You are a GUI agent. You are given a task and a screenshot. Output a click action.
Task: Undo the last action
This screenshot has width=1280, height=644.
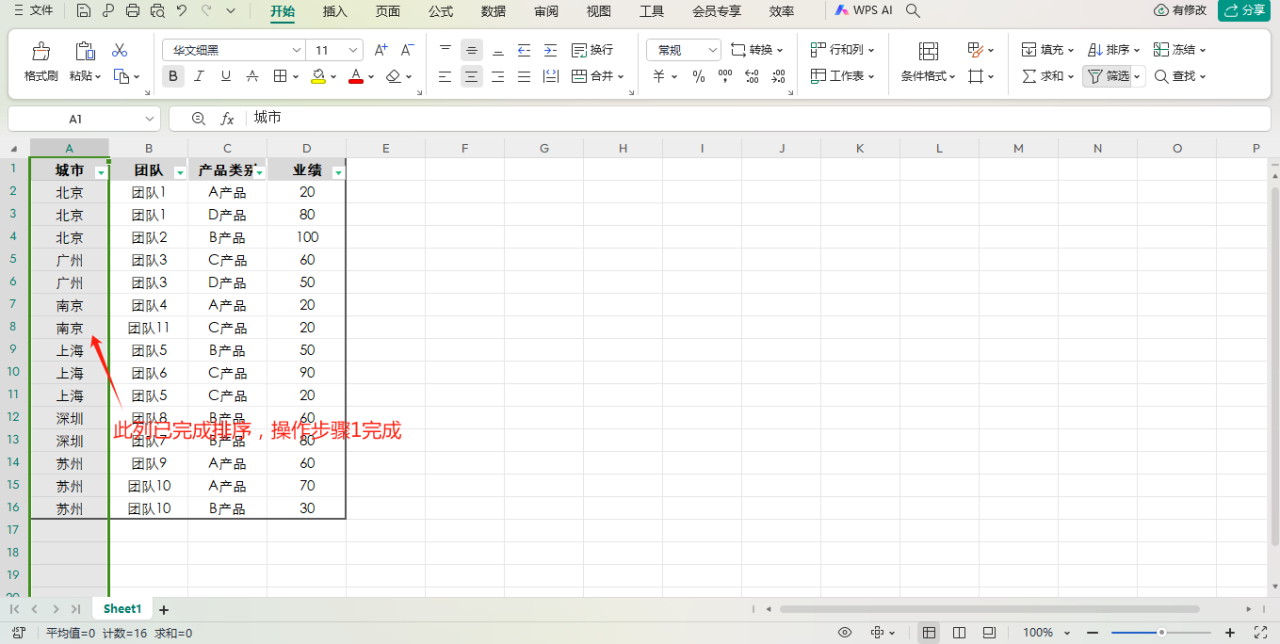[181, 11]
